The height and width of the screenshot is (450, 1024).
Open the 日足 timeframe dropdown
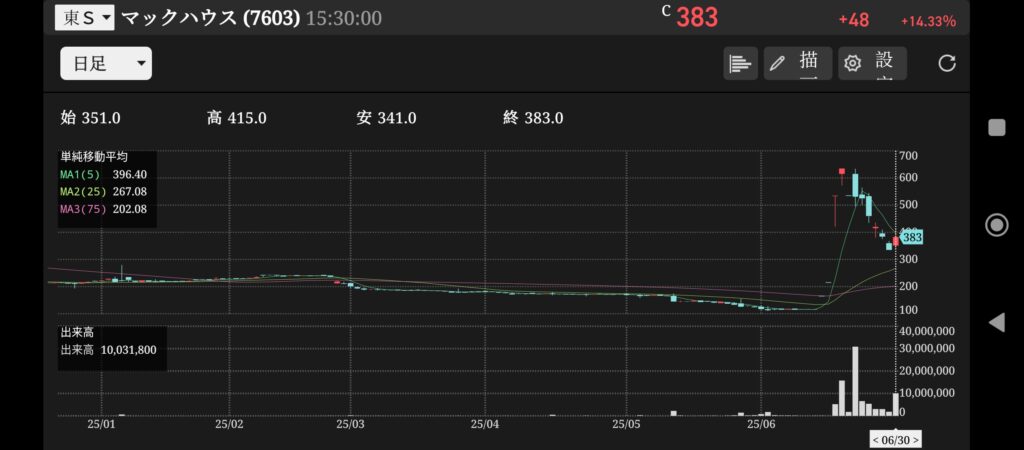tap(106, 63)
